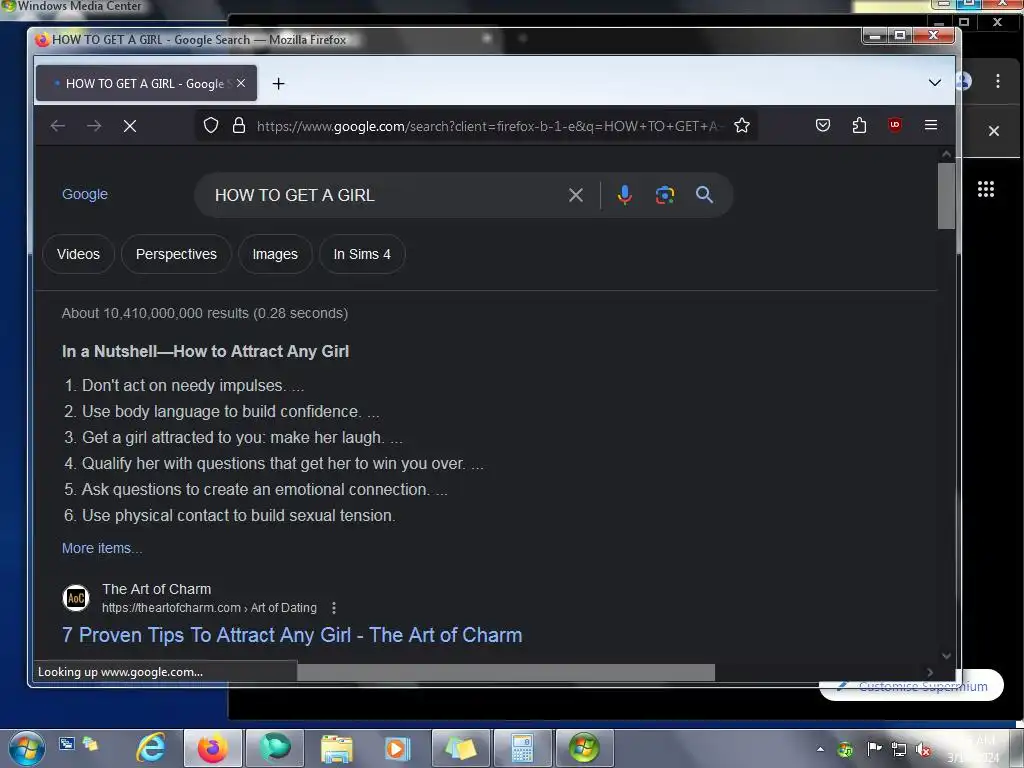Click the page vertical scrollbar up arrow
The image size is (1024, 768).
point(946,154)
